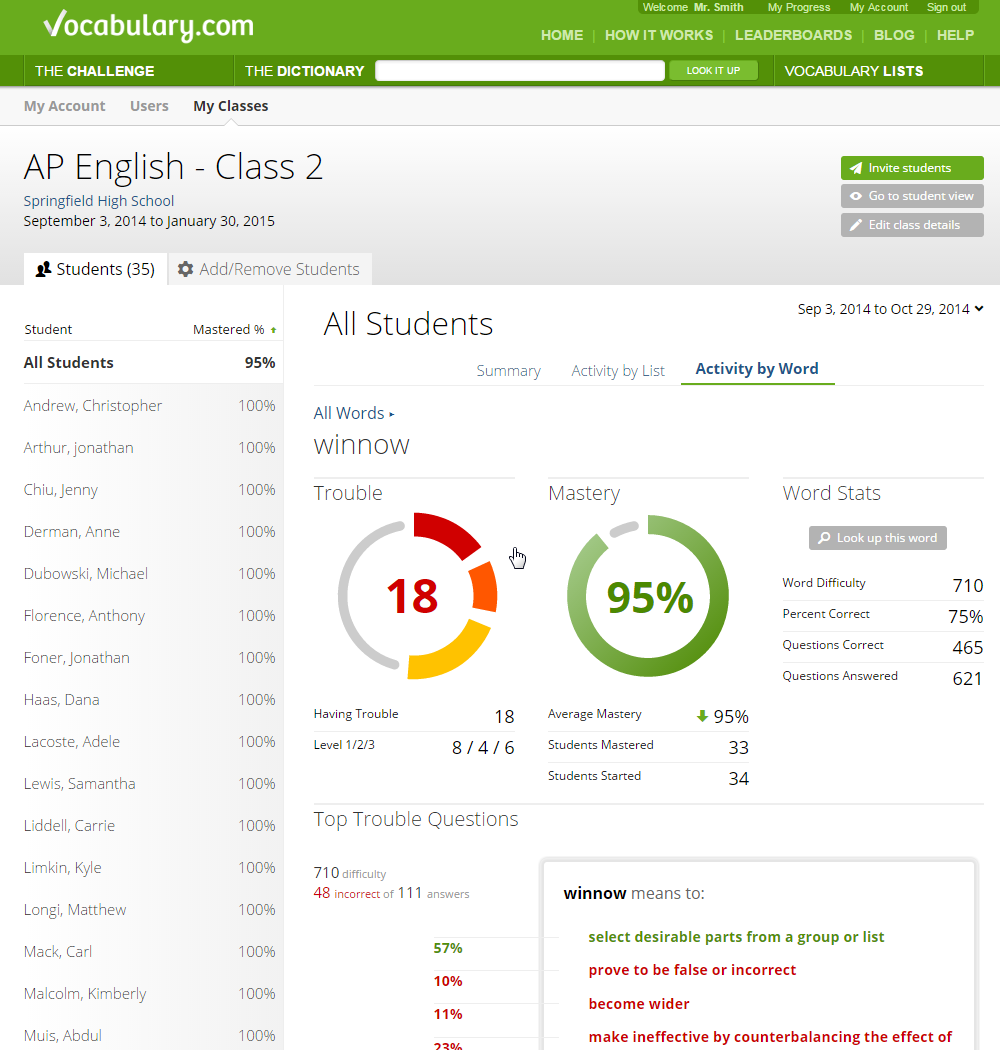Switch to the Summary tab
The image size is (1000, 1050).
508,371
